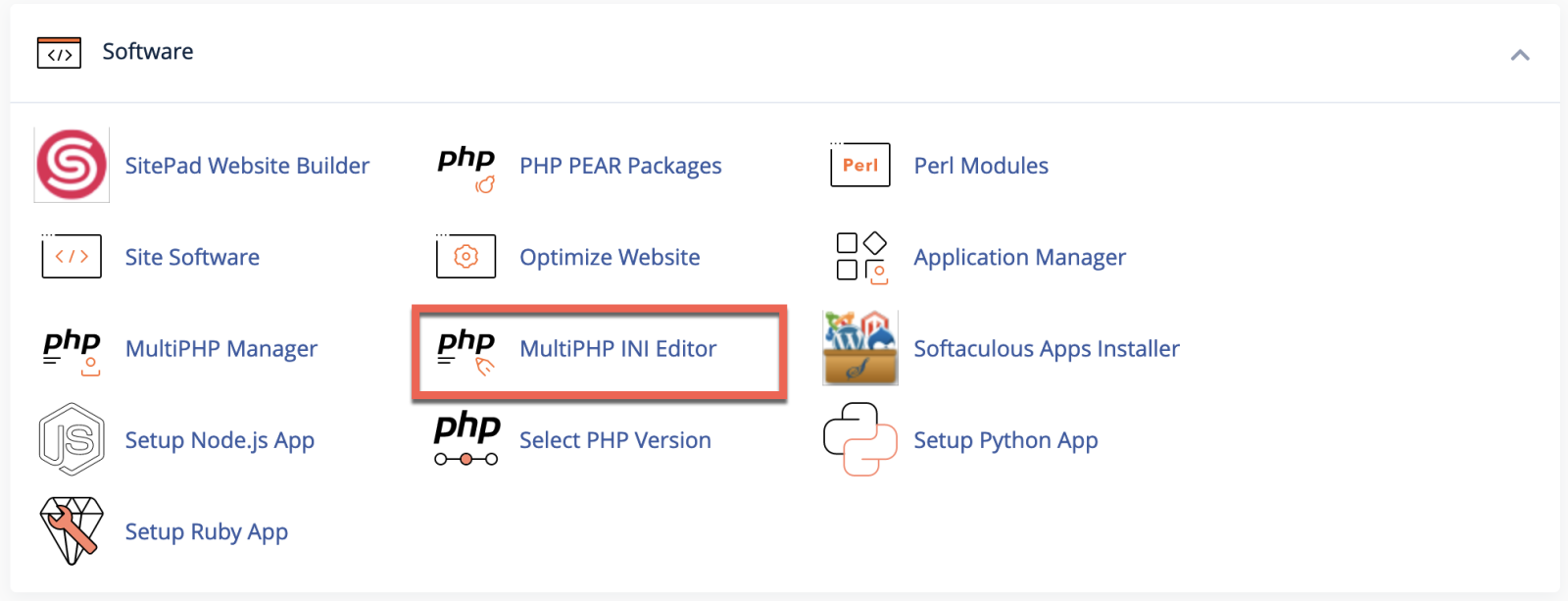Collapse the Software section with chevron
The image size is (1568, 601).
(1520, 55)
